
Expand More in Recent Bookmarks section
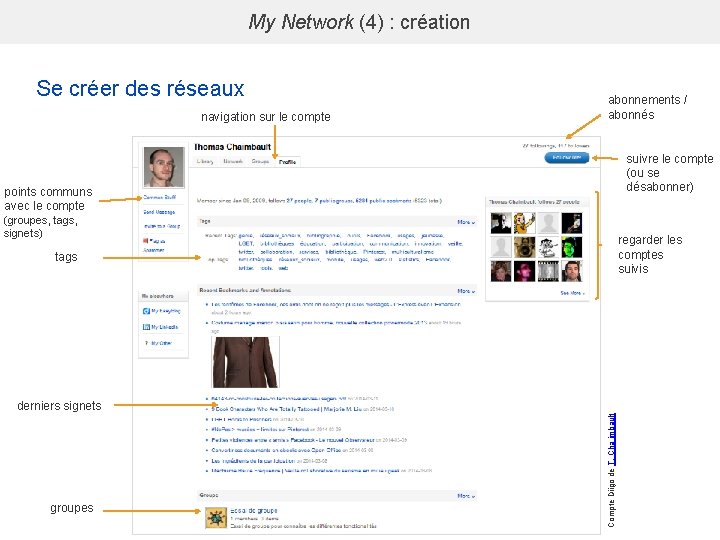coord(466,291)
